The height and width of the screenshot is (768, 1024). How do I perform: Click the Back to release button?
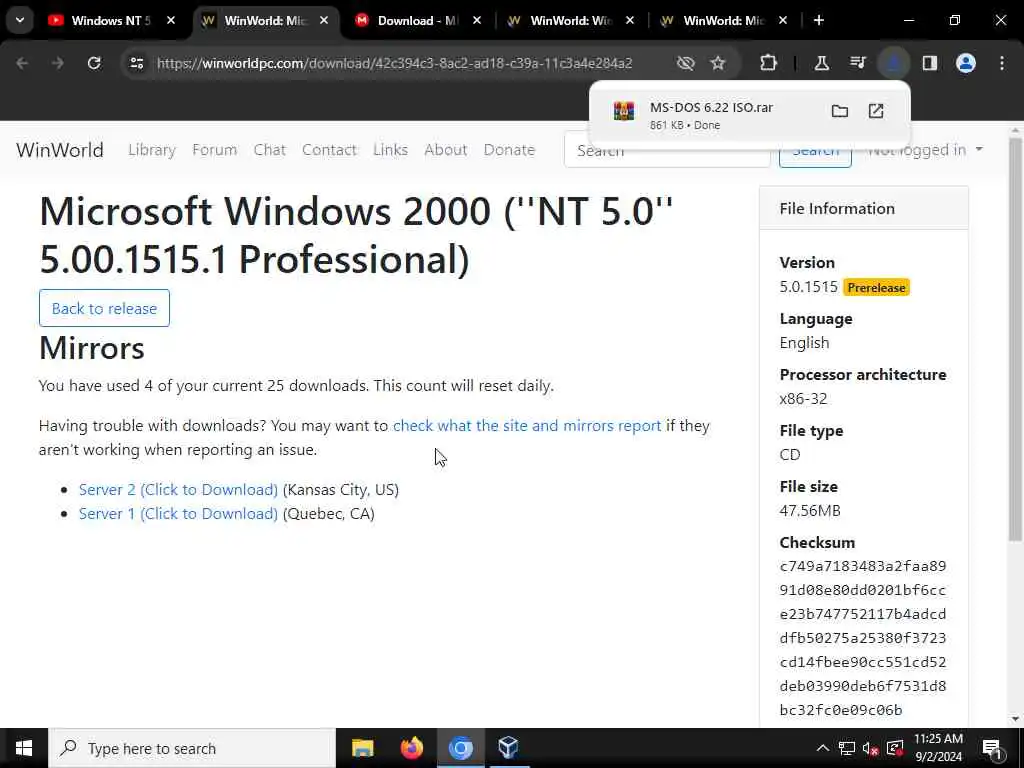[104, 308]
